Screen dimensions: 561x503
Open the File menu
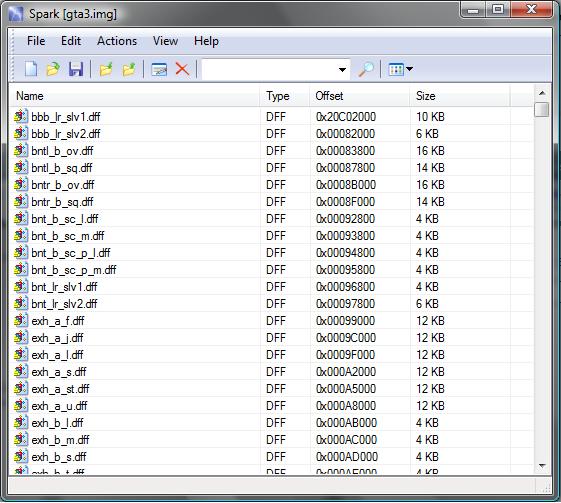point(36,41)
